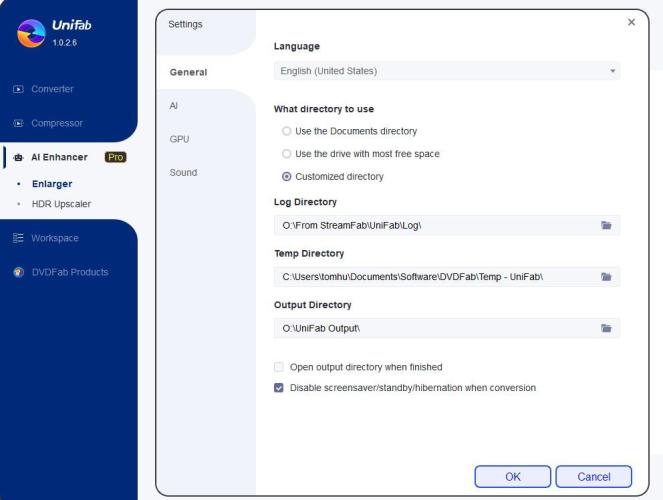Image resolution: width=663 pixels, height=500 pixels.
Task: Click into the Log Directory path field
Action: (x=447, y=225)
